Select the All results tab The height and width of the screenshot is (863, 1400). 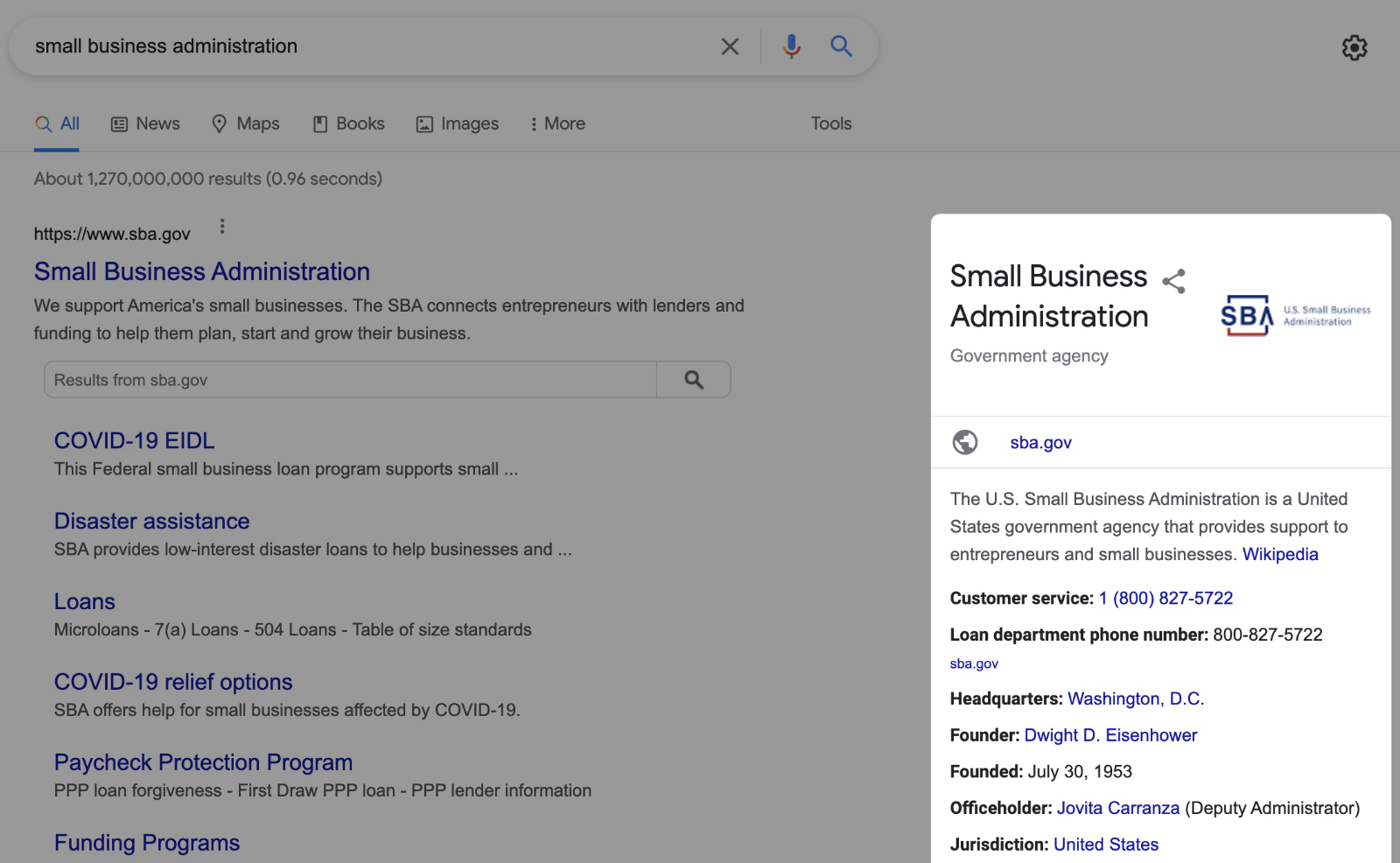click(57, 123)
